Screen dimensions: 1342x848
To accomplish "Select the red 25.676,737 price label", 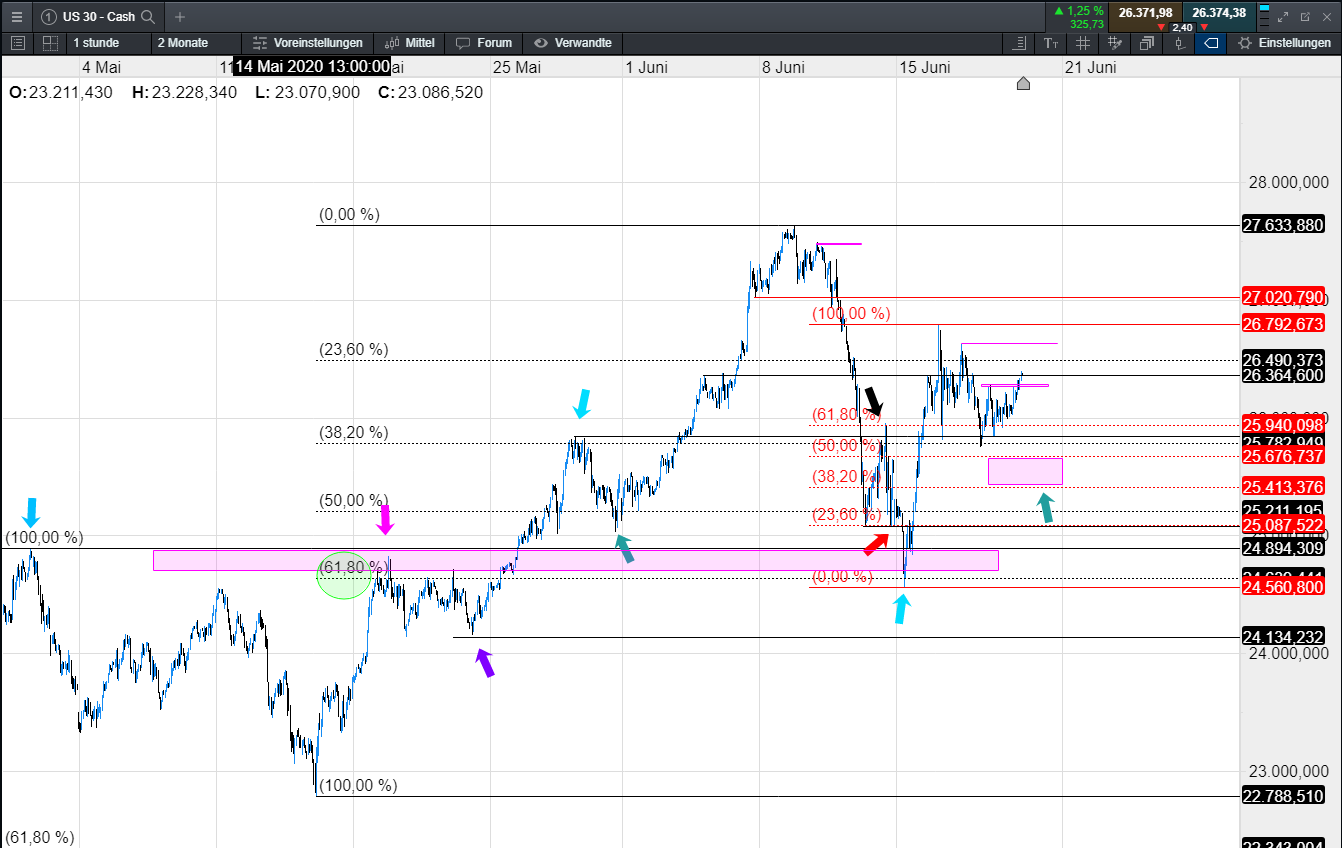I will click(x=1283, y=456).
